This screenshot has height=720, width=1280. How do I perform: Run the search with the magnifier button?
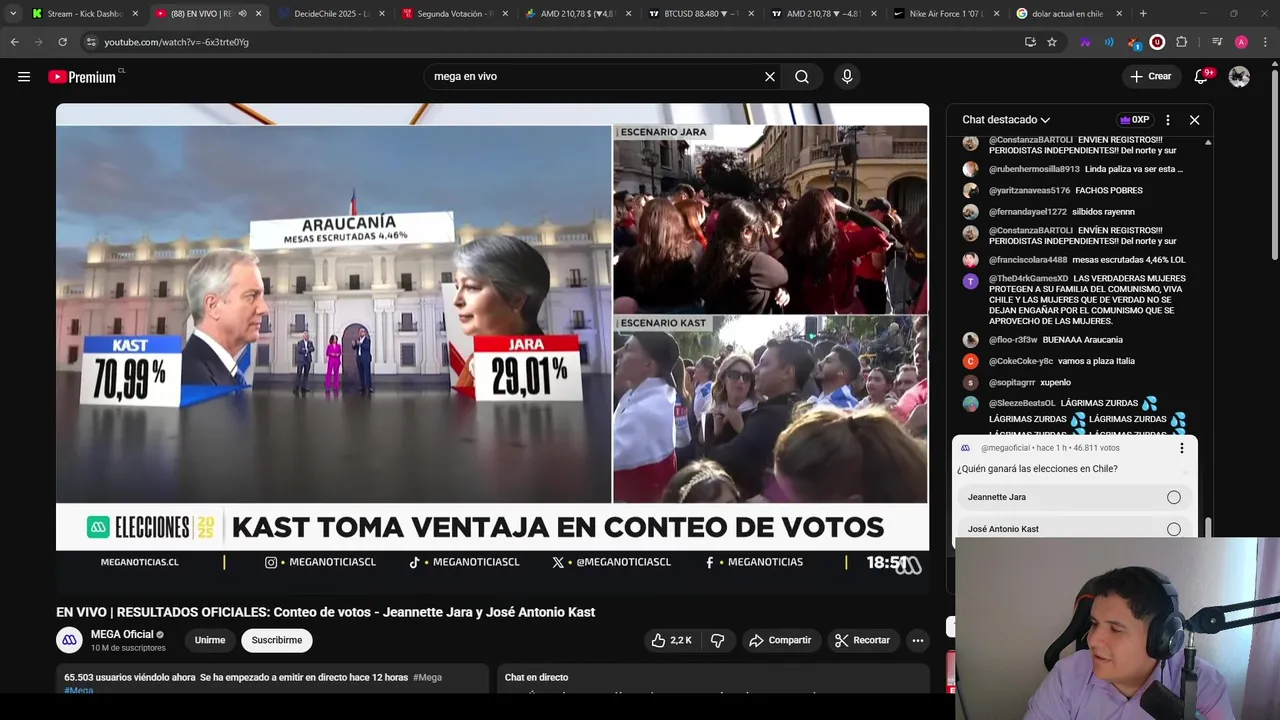pyautogui.click(x=802, y=76)
